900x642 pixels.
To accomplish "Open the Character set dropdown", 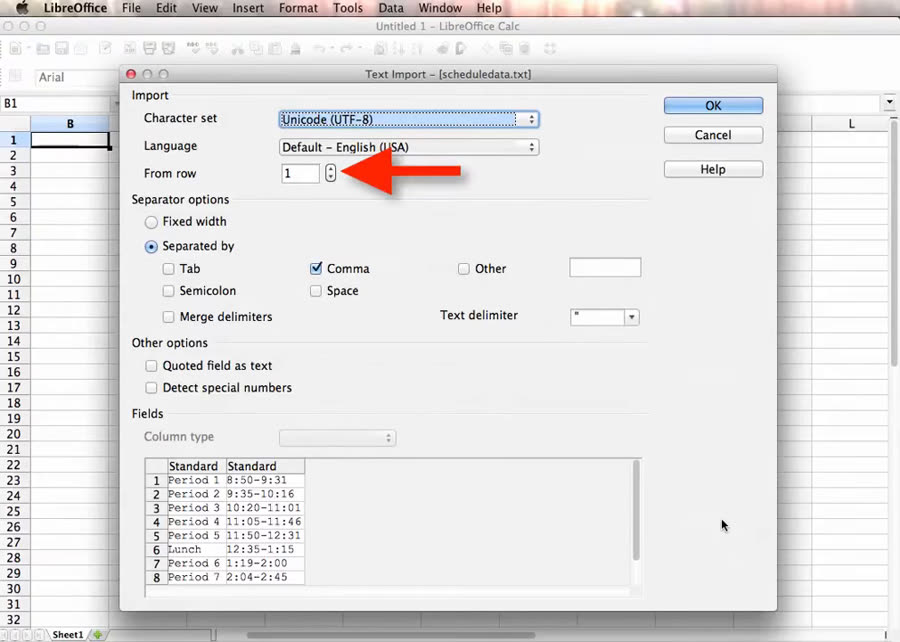I will pyautogui.click(x=409, y=119).
